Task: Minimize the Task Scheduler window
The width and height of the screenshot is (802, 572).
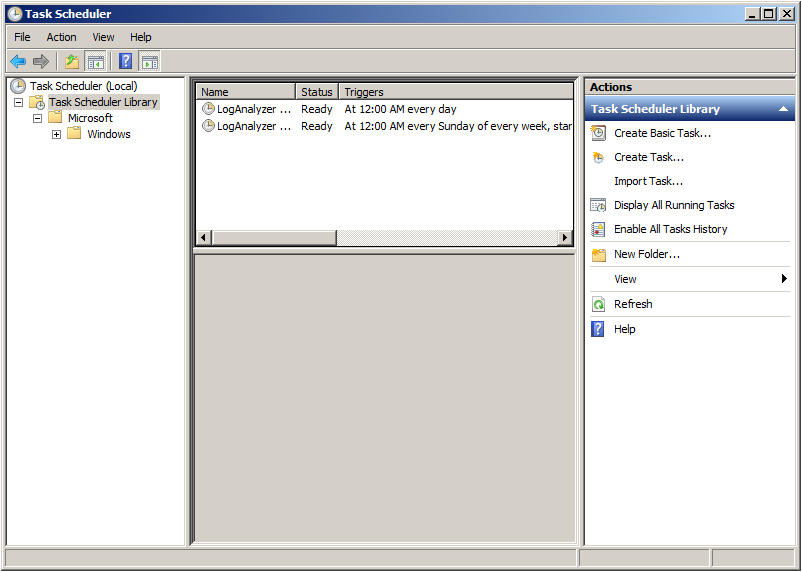Action: [751, 14]
